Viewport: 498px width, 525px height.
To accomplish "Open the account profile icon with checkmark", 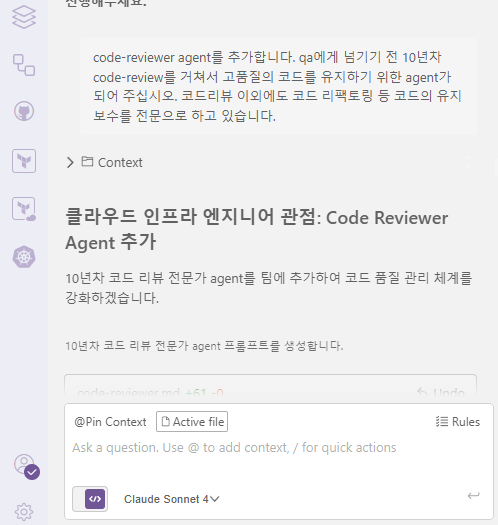I will click(x=26, y=466).
